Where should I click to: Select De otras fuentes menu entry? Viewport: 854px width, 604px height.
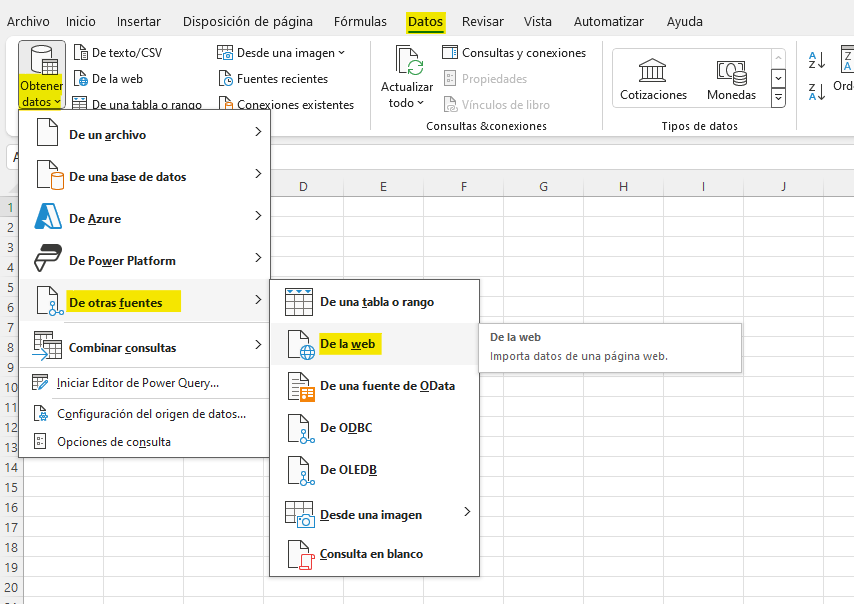point(144,301)
